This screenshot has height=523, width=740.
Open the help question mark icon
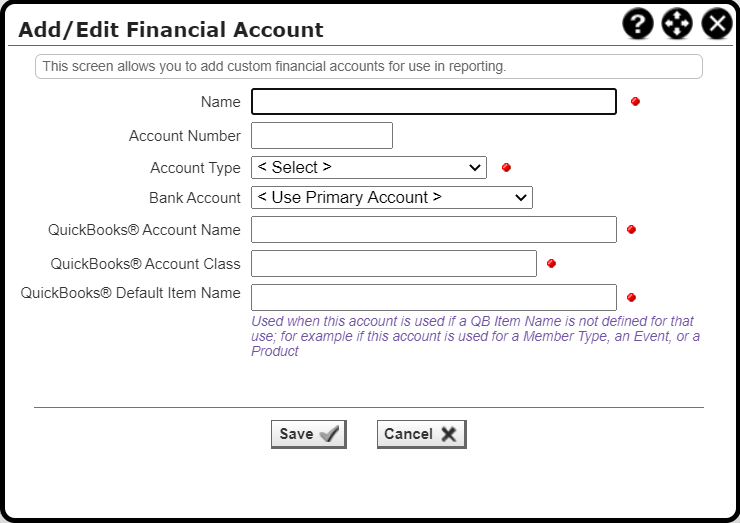[638, 23]
